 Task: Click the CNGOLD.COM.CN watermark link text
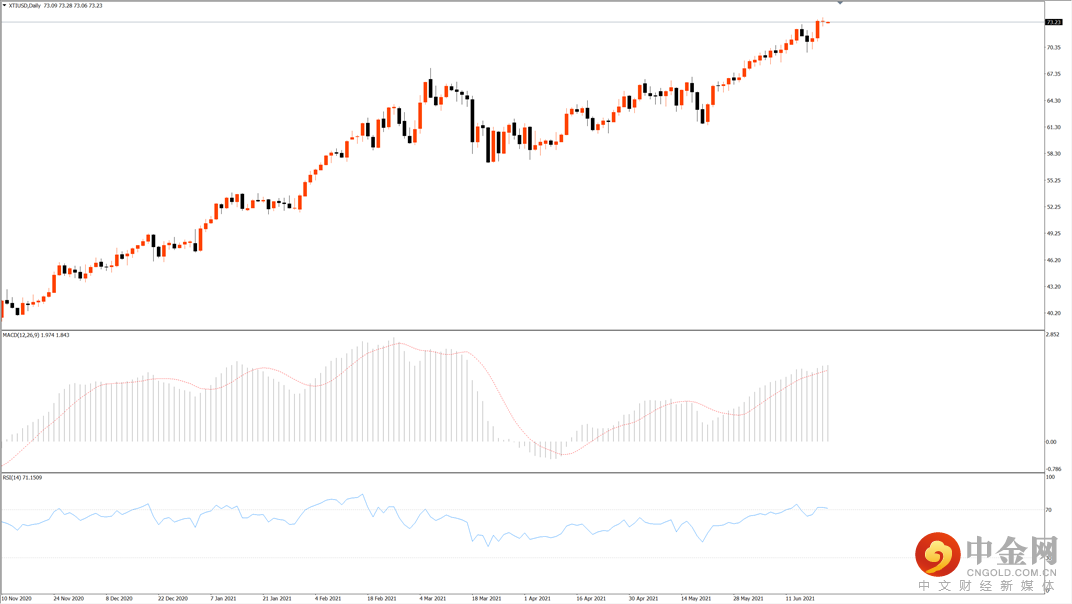tap(1012, 573)
